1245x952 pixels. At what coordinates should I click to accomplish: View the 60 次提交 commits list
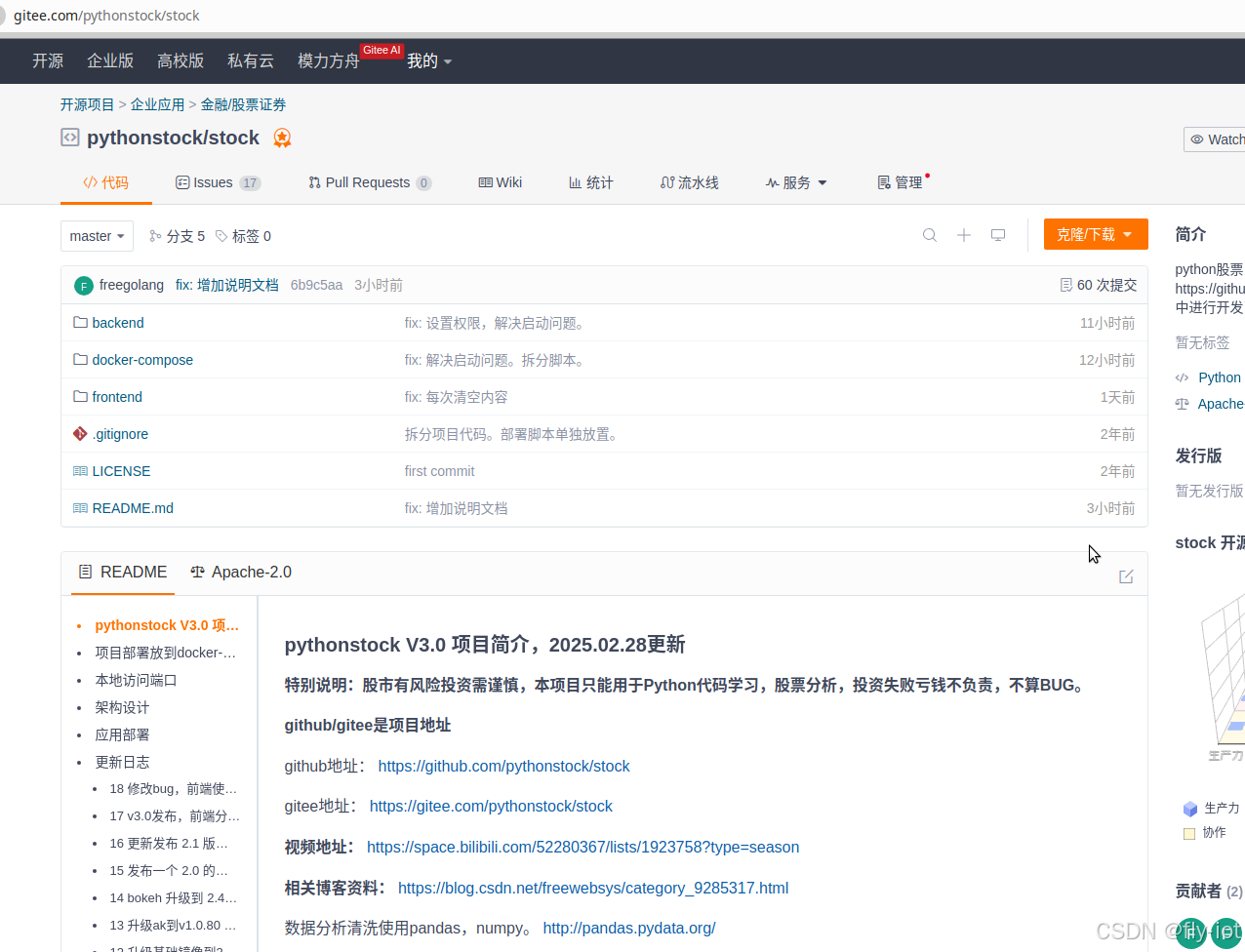(x=1099, y=285)
